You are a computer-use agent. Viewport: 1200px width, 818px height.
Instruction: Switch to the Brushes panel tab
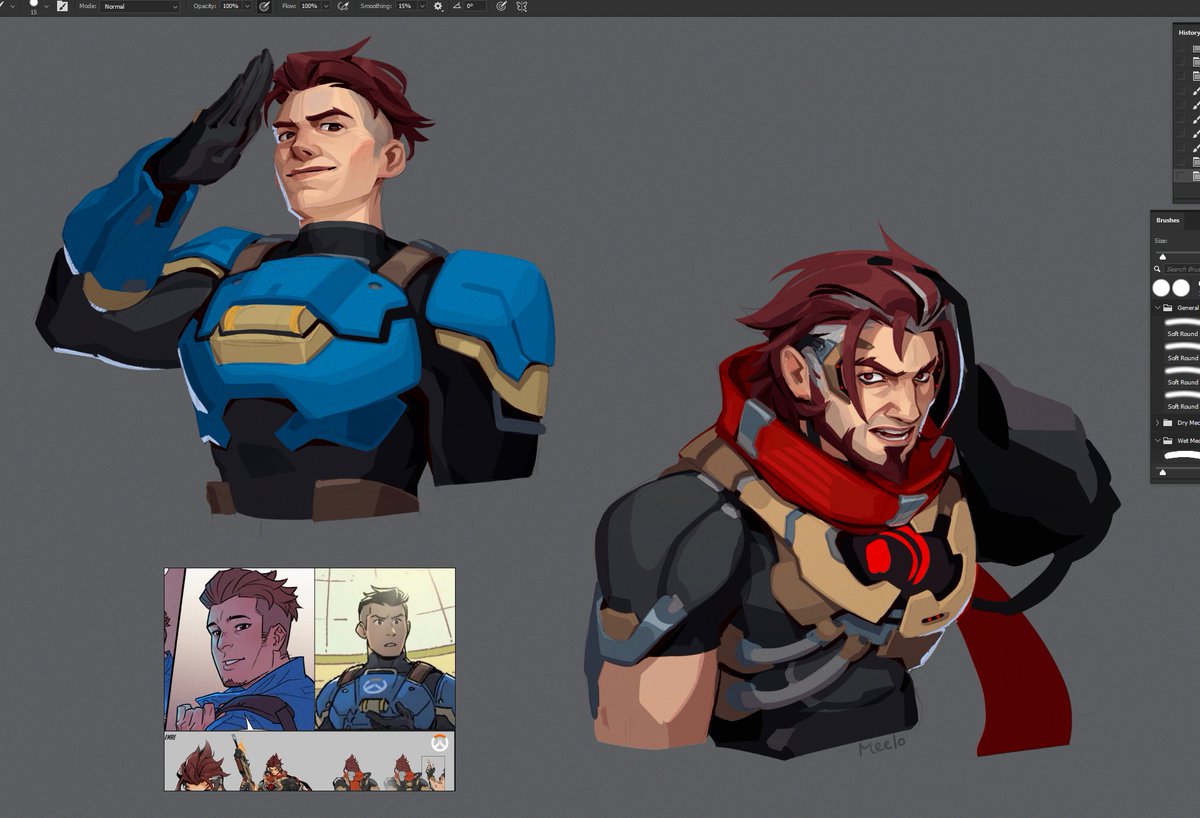coord(1168,220)
